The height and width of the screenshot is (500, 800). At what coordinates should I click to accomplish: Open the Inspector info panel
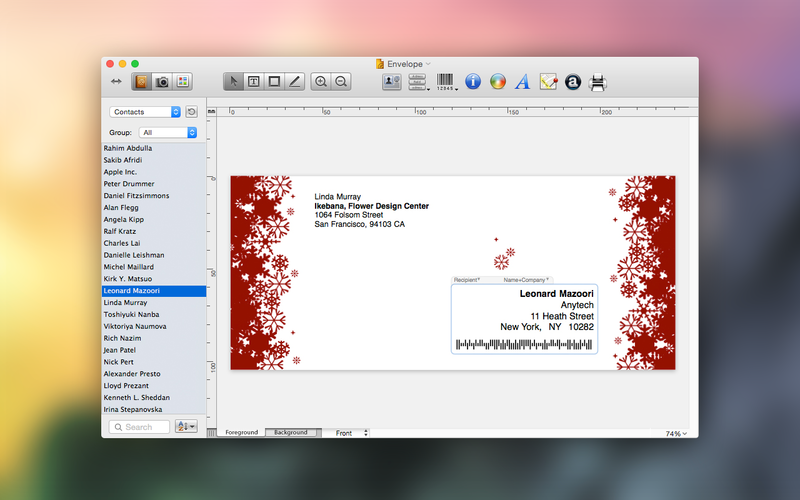pos(473,82)
